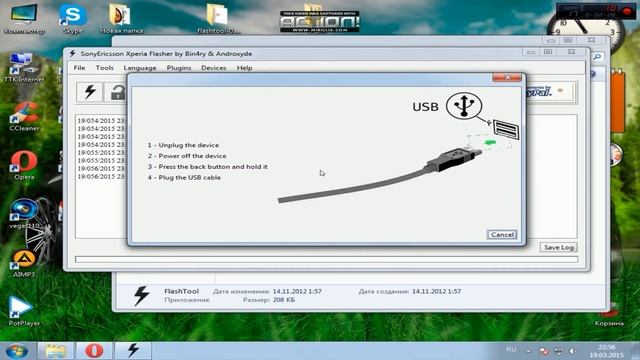The width and height of the screenshot is (640, 360).
Task: Open Explorer from the taskbar
Action: click(x=55, y=351)
